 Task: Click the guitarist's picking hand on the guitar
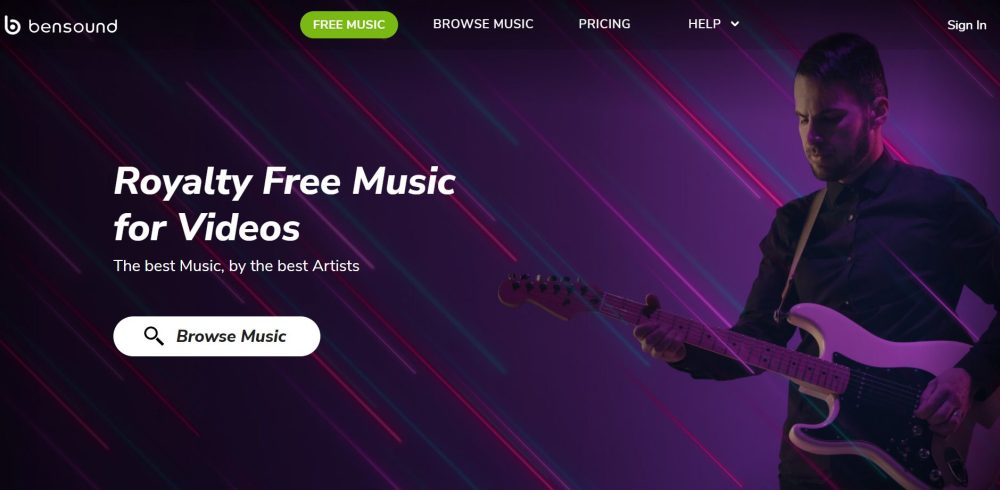point(946,401)
